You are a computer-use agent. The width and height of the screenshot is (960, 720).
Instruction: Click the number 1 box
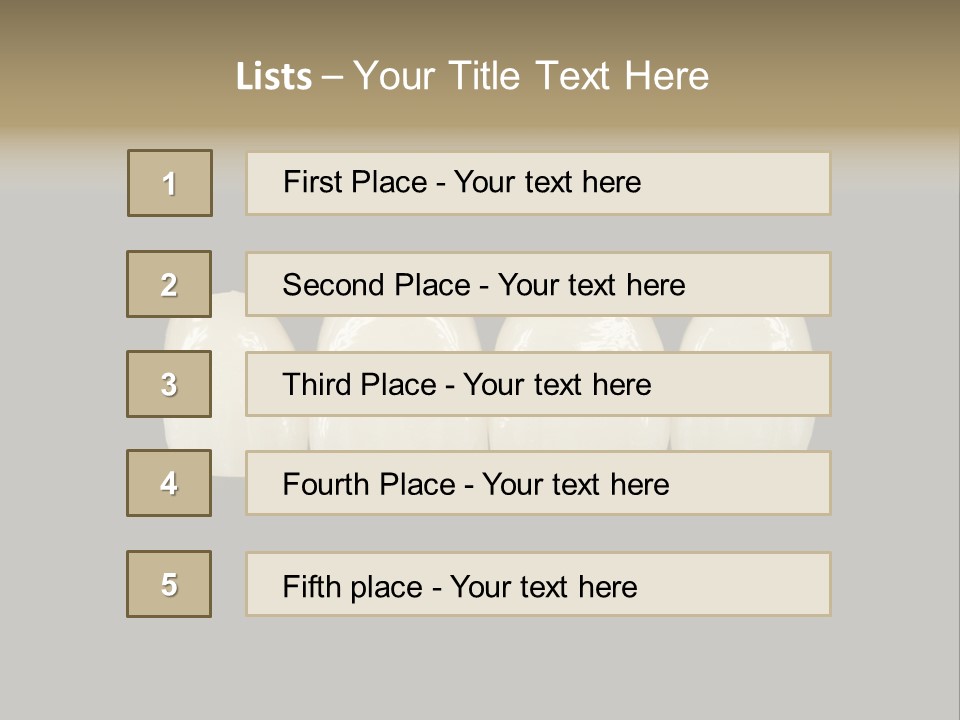click(x=170, y=183)
